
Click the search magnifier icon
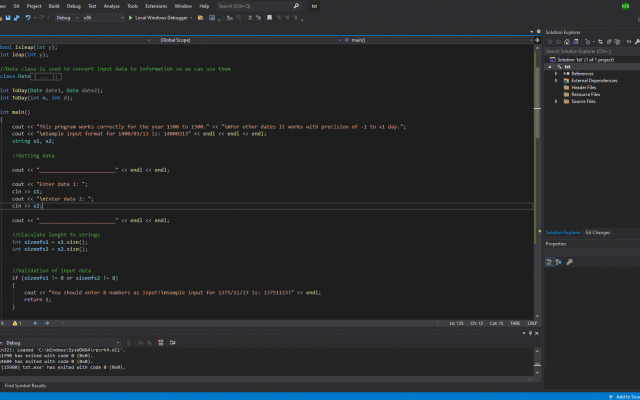point(296,6)
